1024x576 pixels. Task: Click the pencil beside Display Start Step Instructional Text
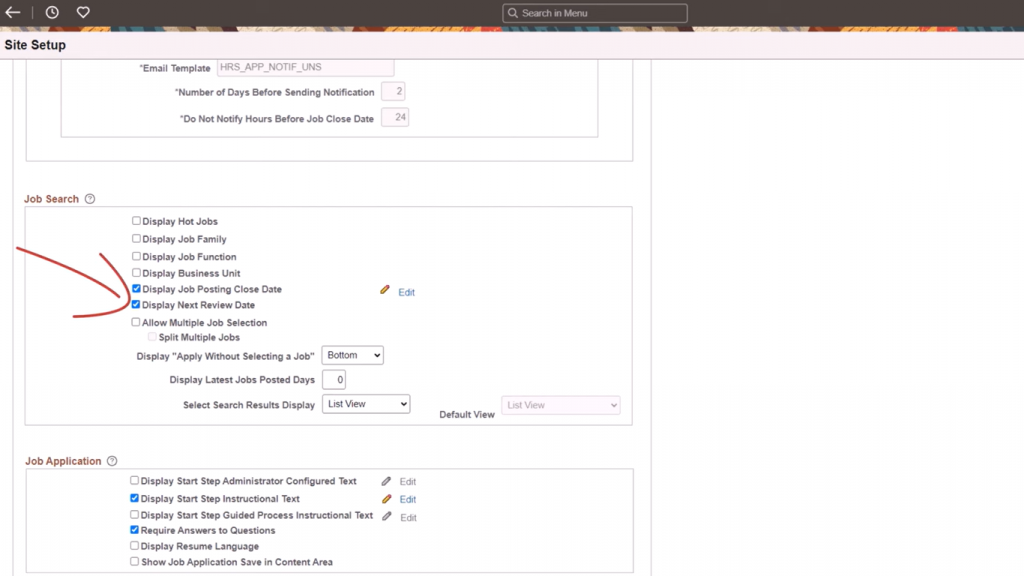click(x=385, y=498)
